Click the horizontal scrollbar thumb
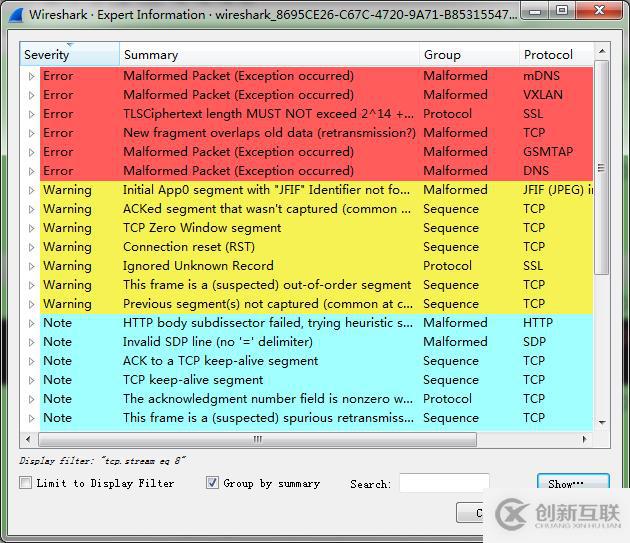 (258, 439)
